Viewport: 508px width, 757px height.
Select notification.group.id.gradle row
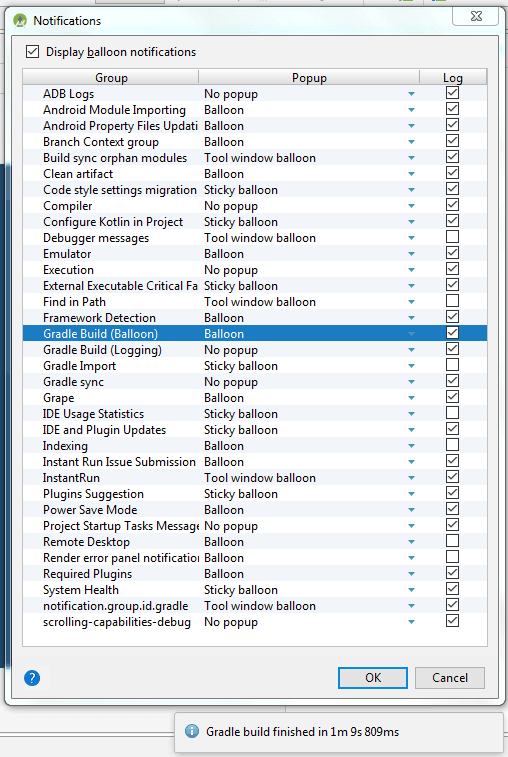[x=255, y=606]
